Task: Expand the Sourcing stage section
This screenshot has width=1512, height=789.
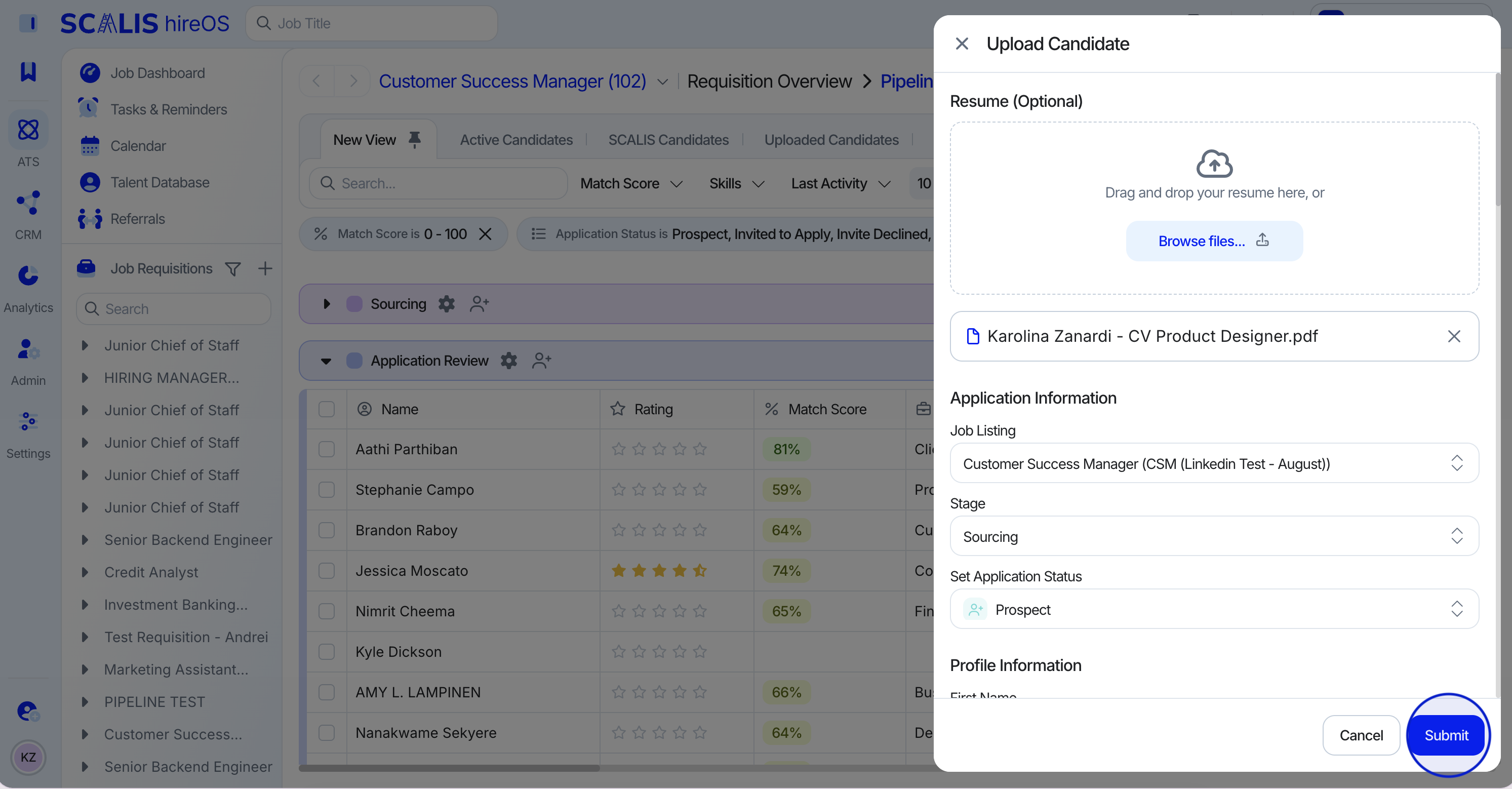Action: tap(327, 304)
